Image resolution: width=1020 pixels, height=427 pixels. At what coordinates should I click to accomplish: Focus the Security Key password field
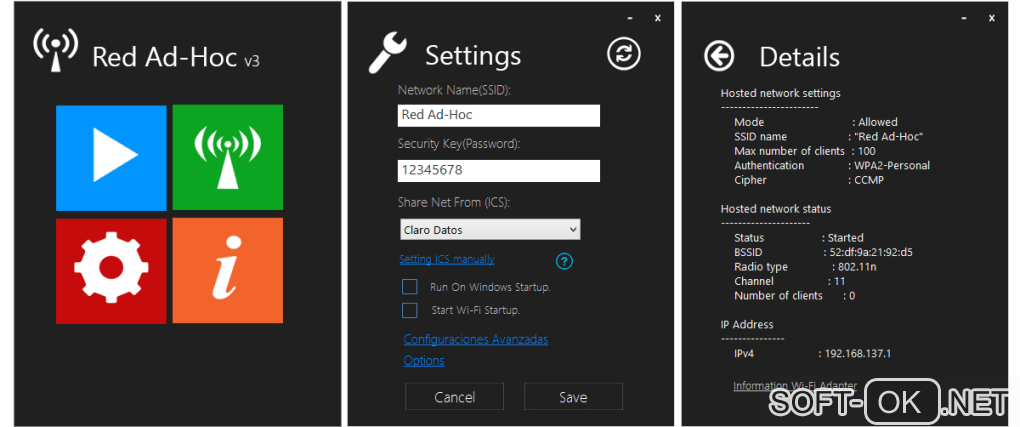click(498, 170)
